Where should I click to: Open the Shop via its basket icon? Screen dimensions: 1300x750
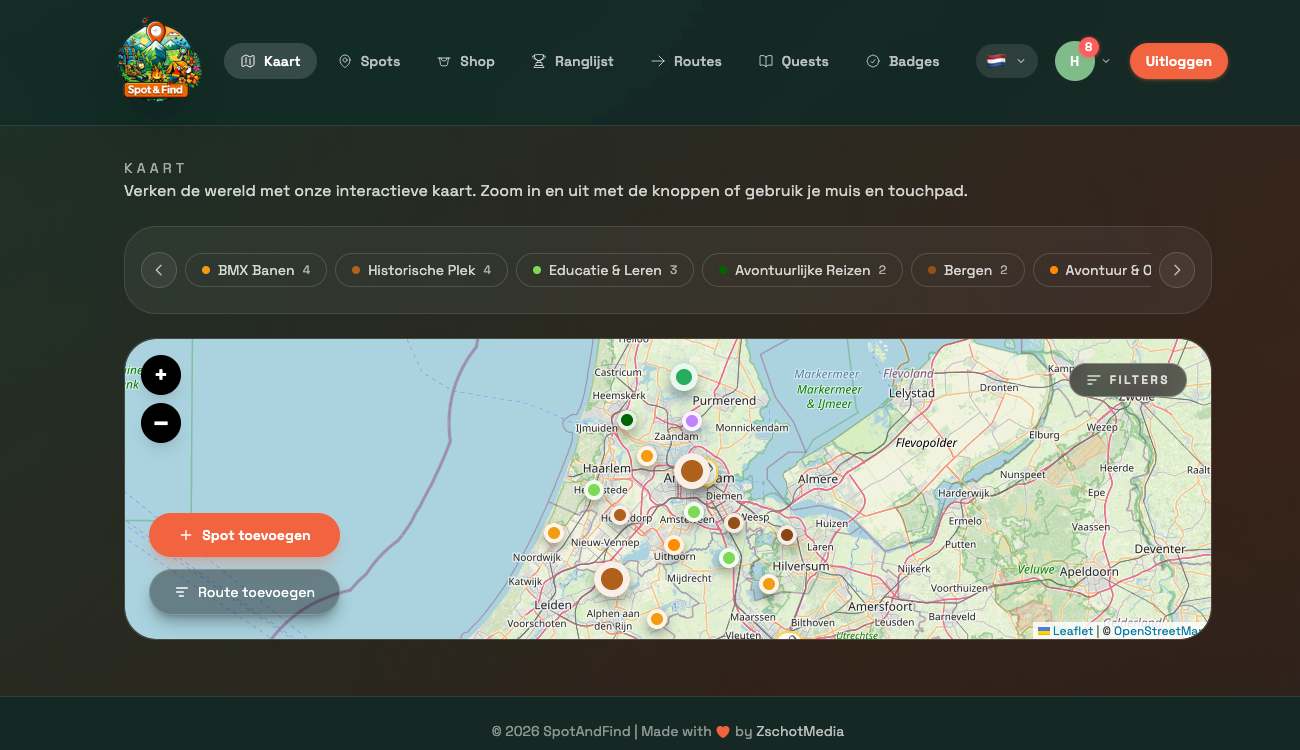443,61
